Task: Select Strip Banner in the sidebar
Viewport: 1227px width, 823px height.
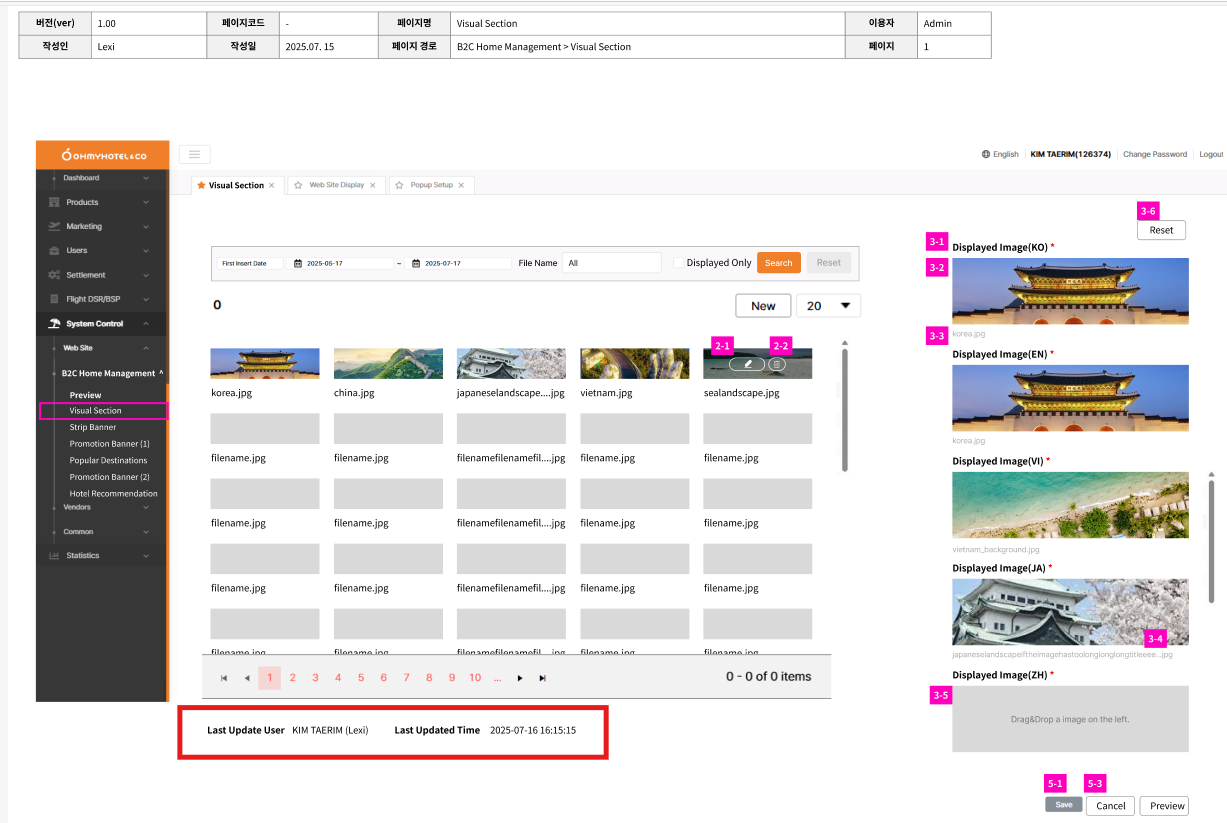Action: (x=93, y=427)
